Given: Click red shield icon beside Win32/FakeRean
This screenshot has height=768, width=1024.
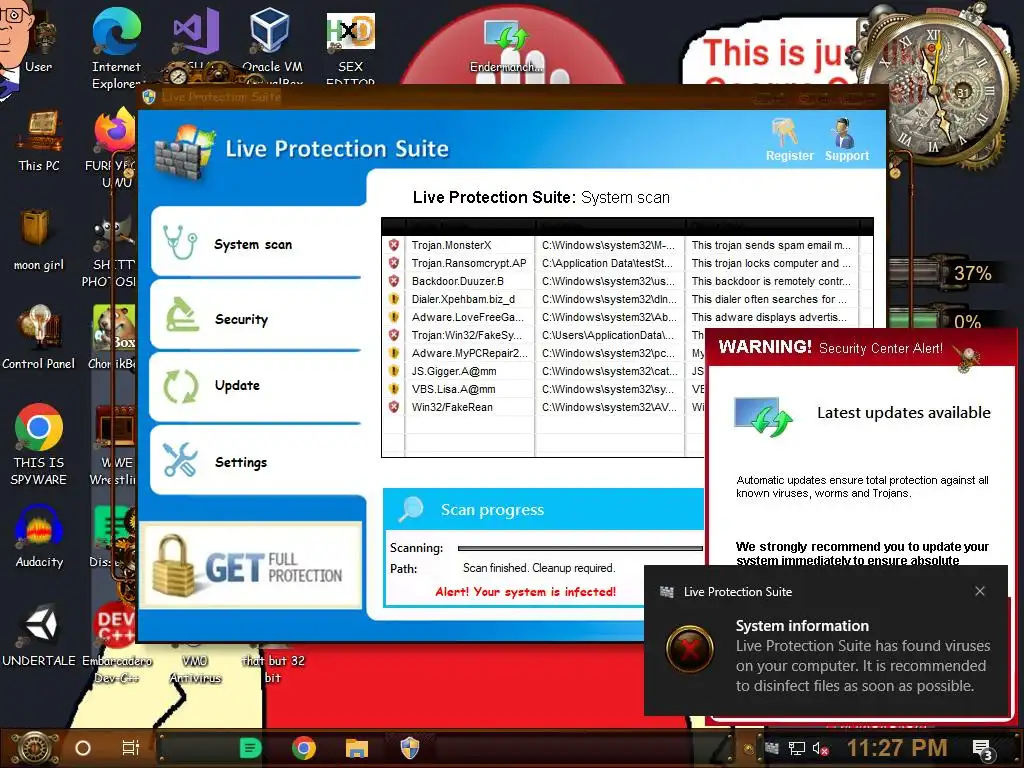Looking at the screenshot, I should (394, 407).
